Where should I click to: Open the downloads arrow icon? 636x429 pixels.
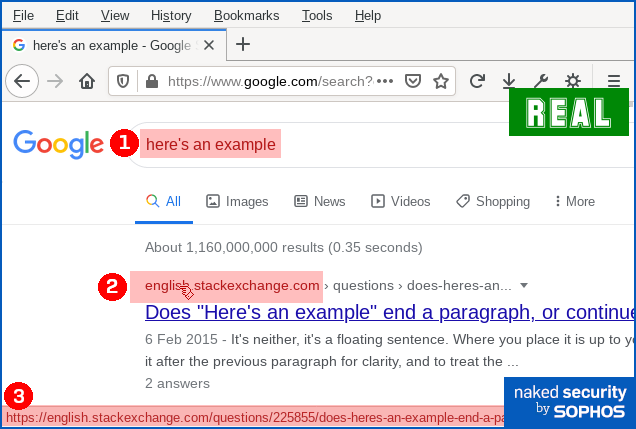(x=509, y=81)
